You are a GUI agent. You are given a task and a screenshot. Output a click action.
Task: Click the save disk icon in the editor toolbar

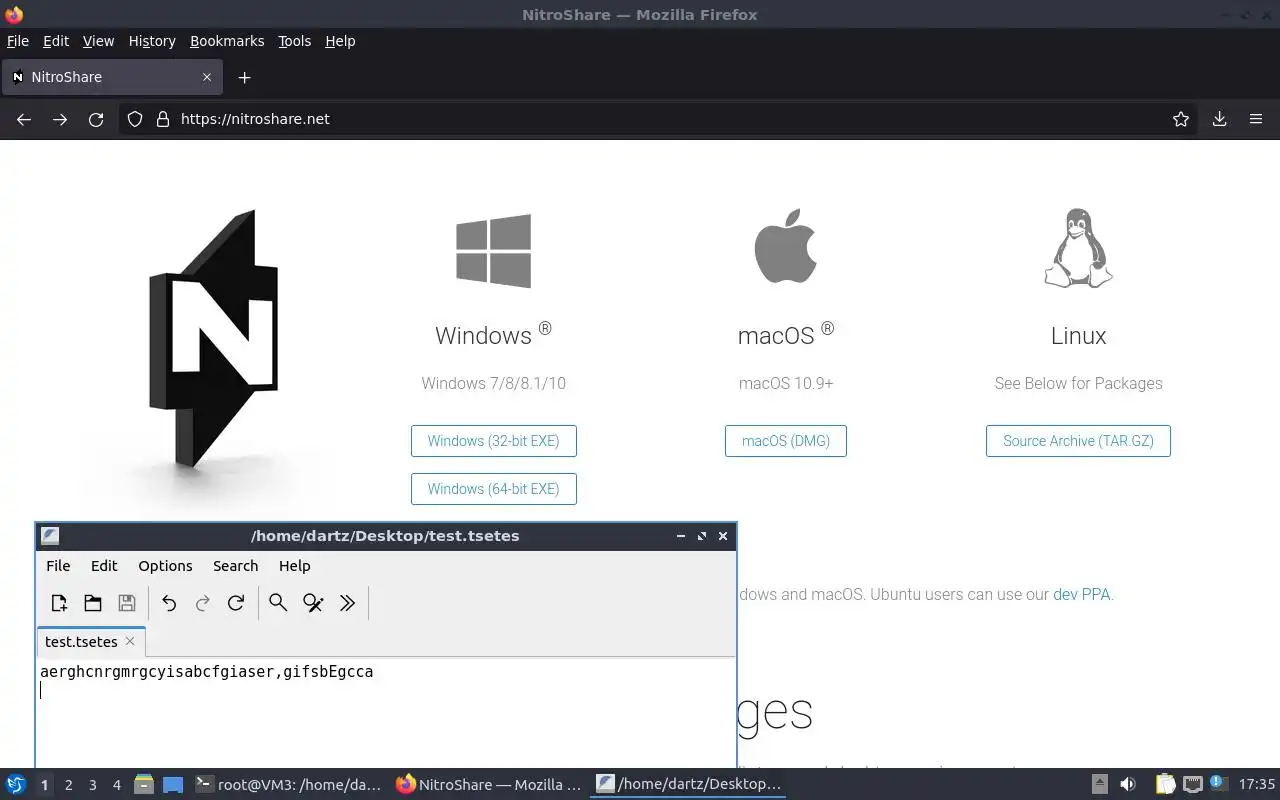[127, 603]
